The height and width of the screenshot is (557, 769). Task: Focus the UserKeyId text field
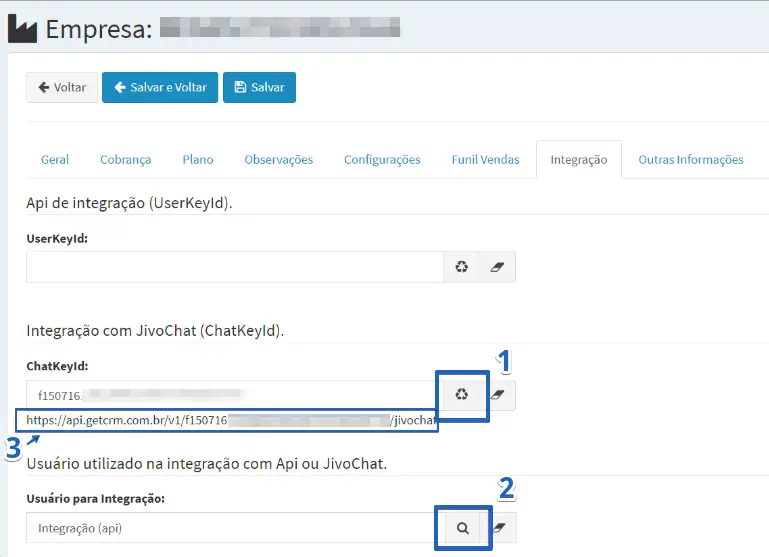pyautogui.click(x=234, y=267)
